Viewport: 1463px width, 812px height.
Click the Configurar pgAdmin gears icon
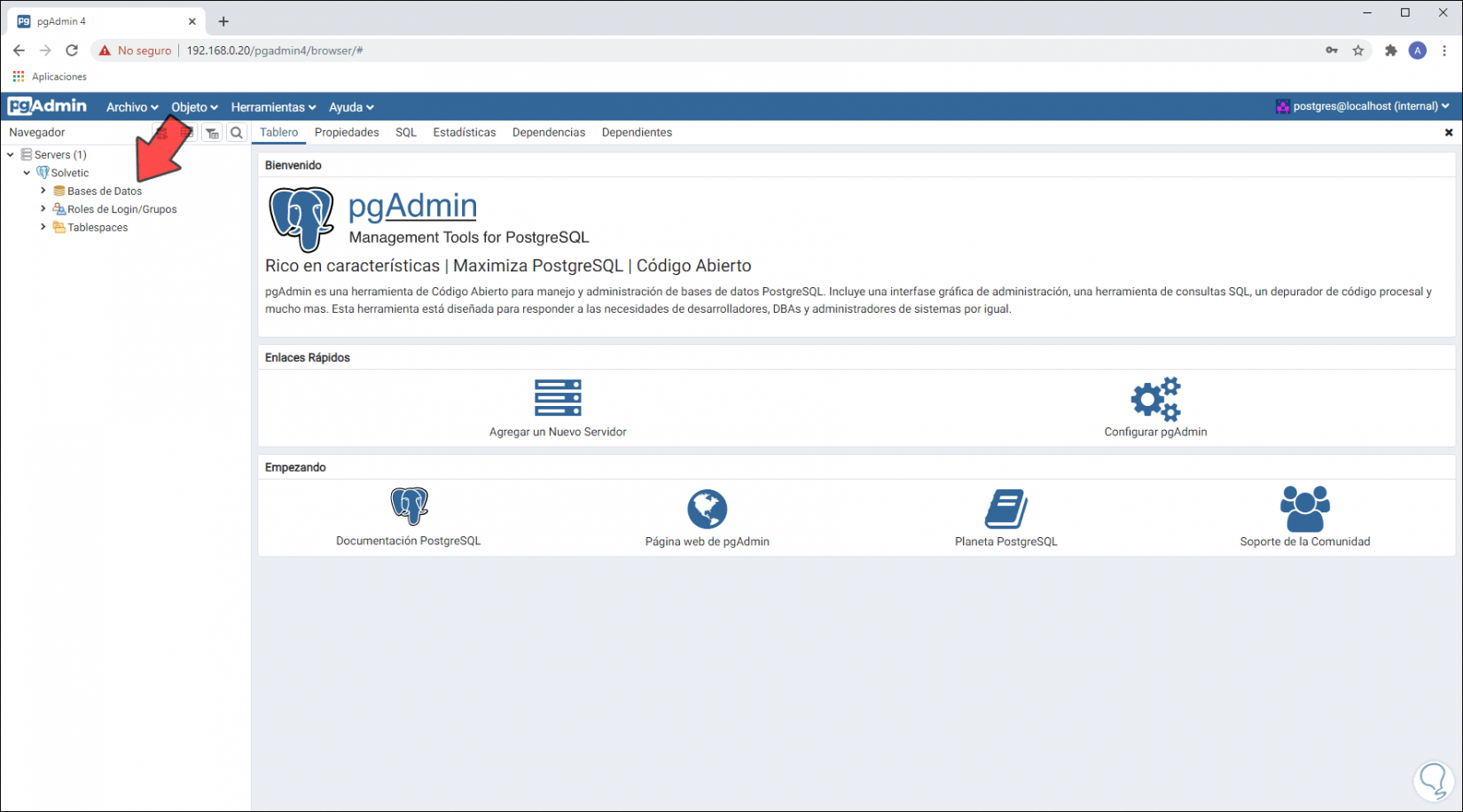[x=1155, y=399]
